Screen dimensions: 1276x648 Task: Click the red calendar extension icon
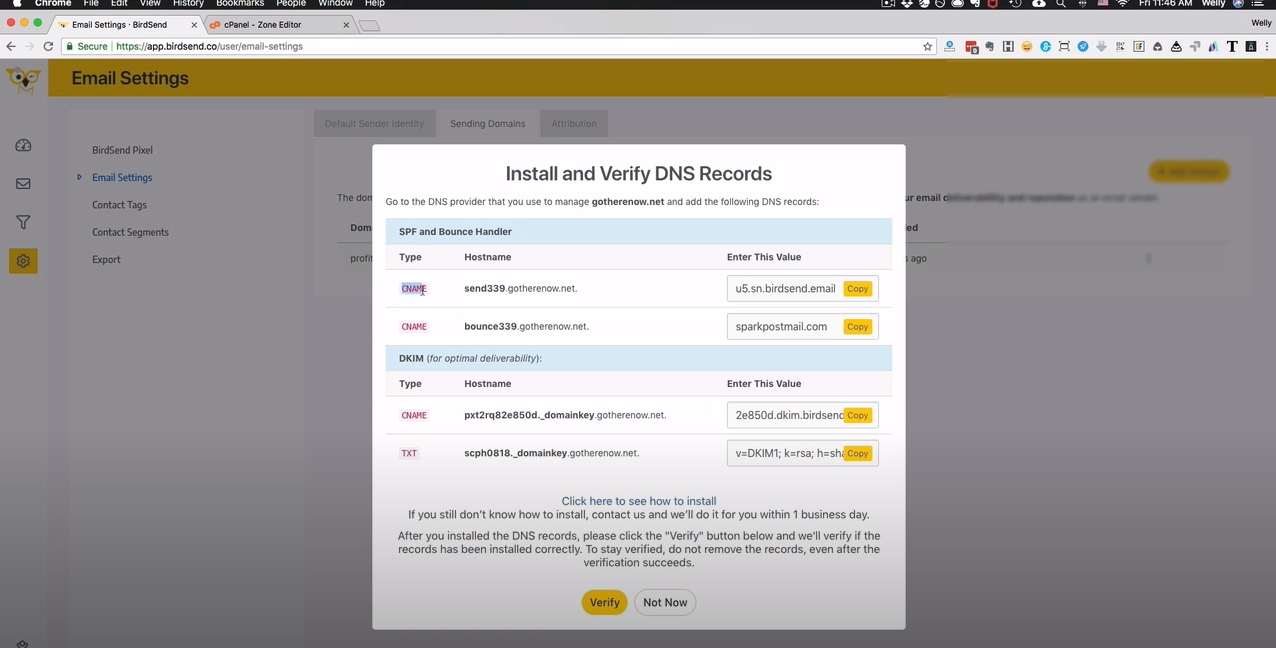pos(970,46)
